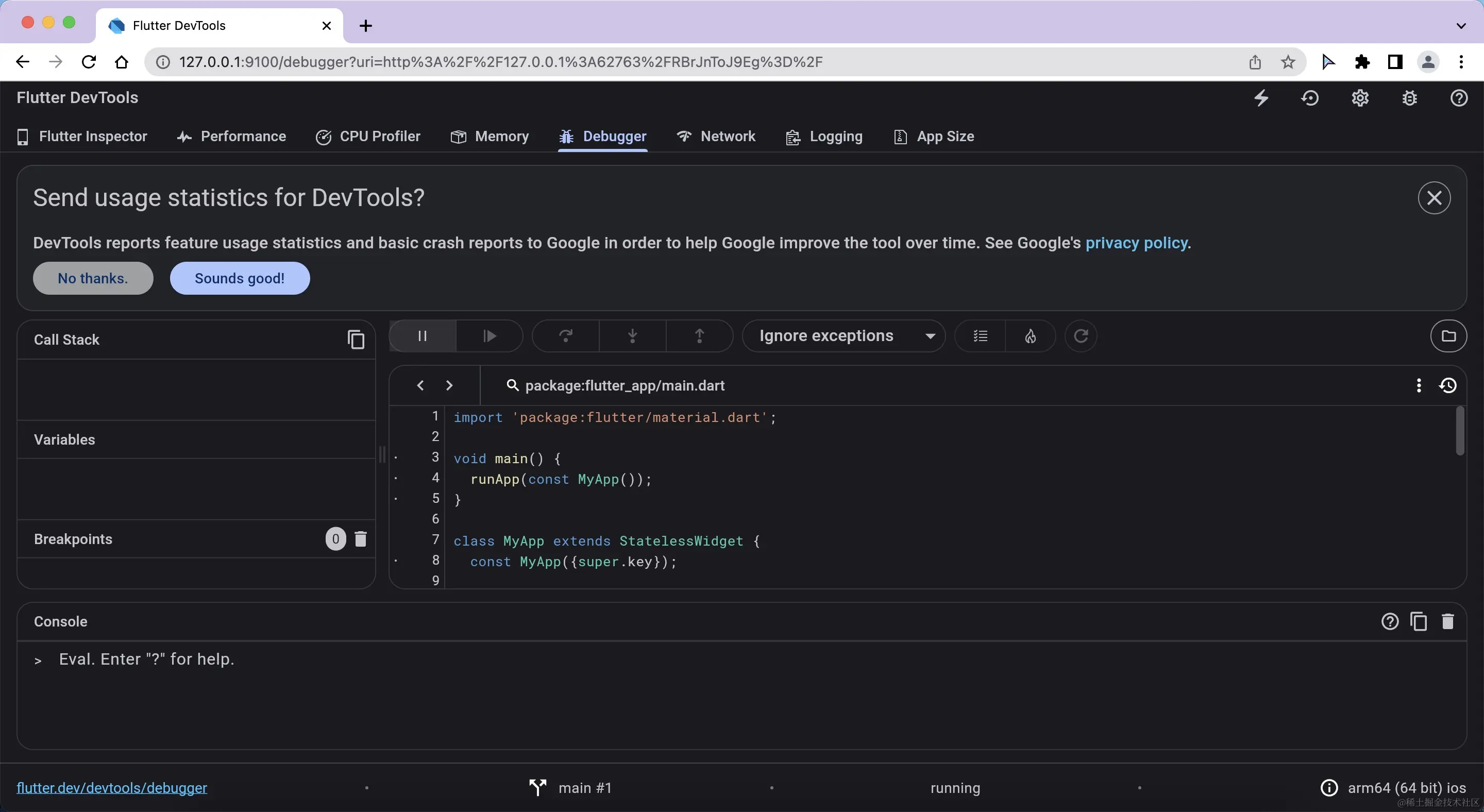Open a new browser tab
This screenshot has width=1484, height=812.
point(365,26)
